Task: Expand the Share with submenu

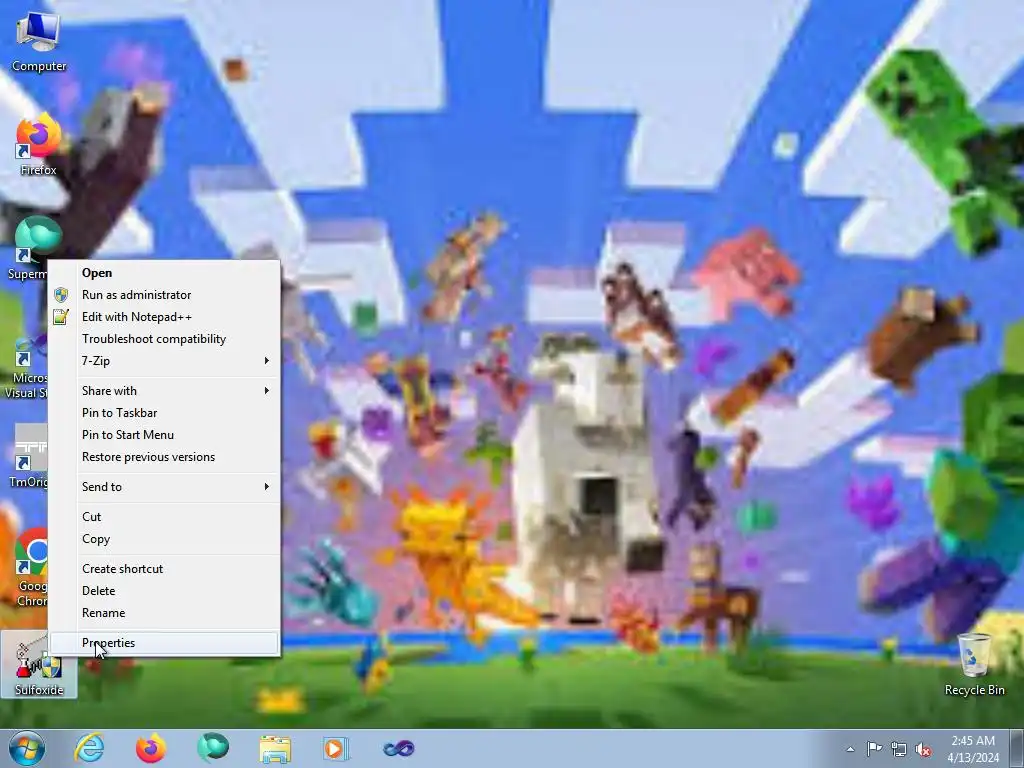Action: tap(165, 391)
